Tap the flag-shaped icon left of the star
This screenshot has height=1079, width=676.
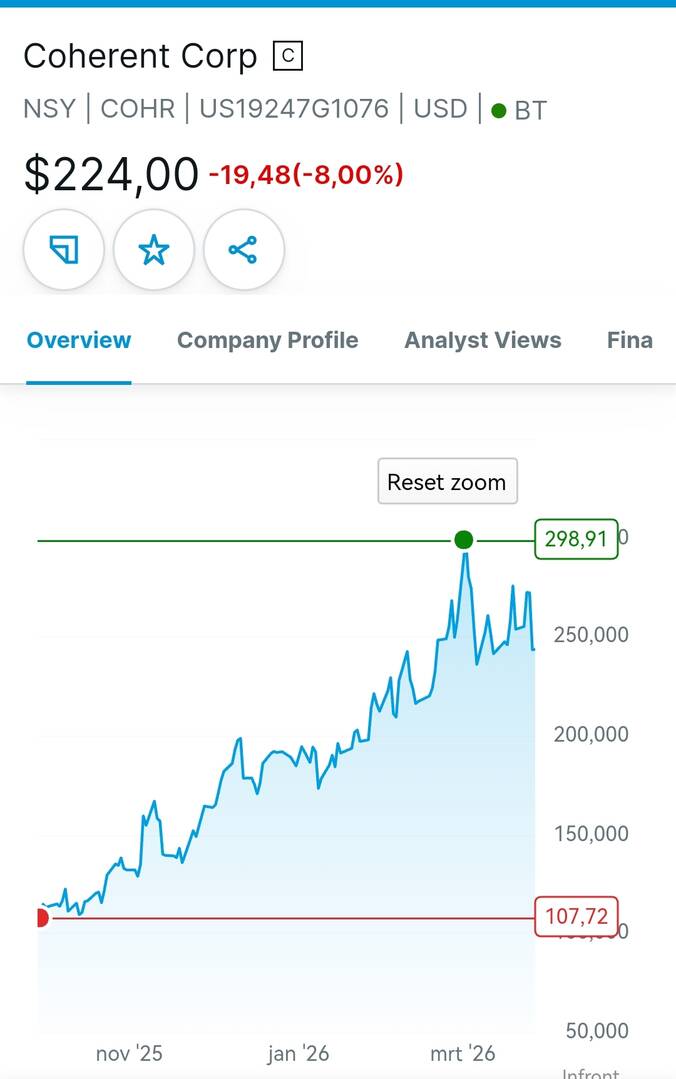(63, 250)
